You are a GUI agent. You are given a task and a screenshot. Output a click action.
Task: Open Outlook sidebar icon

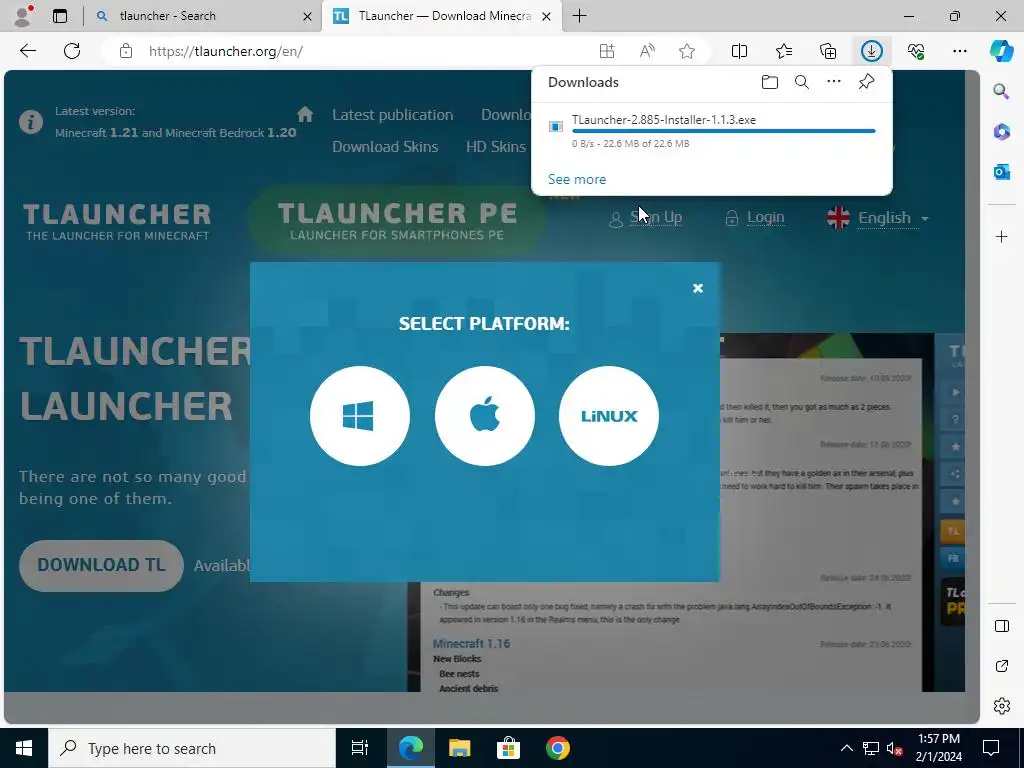[1001, 172]
